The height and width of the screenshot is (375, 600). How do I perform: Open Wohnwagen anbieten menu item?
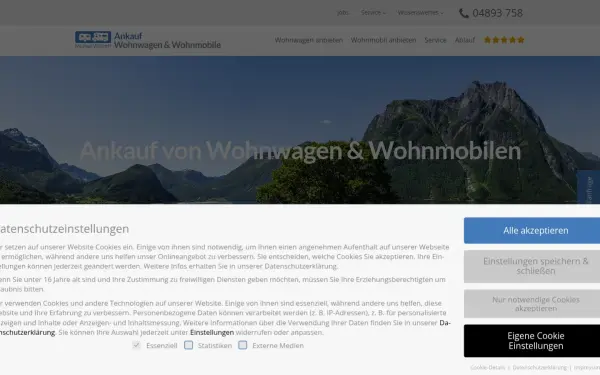308,40
